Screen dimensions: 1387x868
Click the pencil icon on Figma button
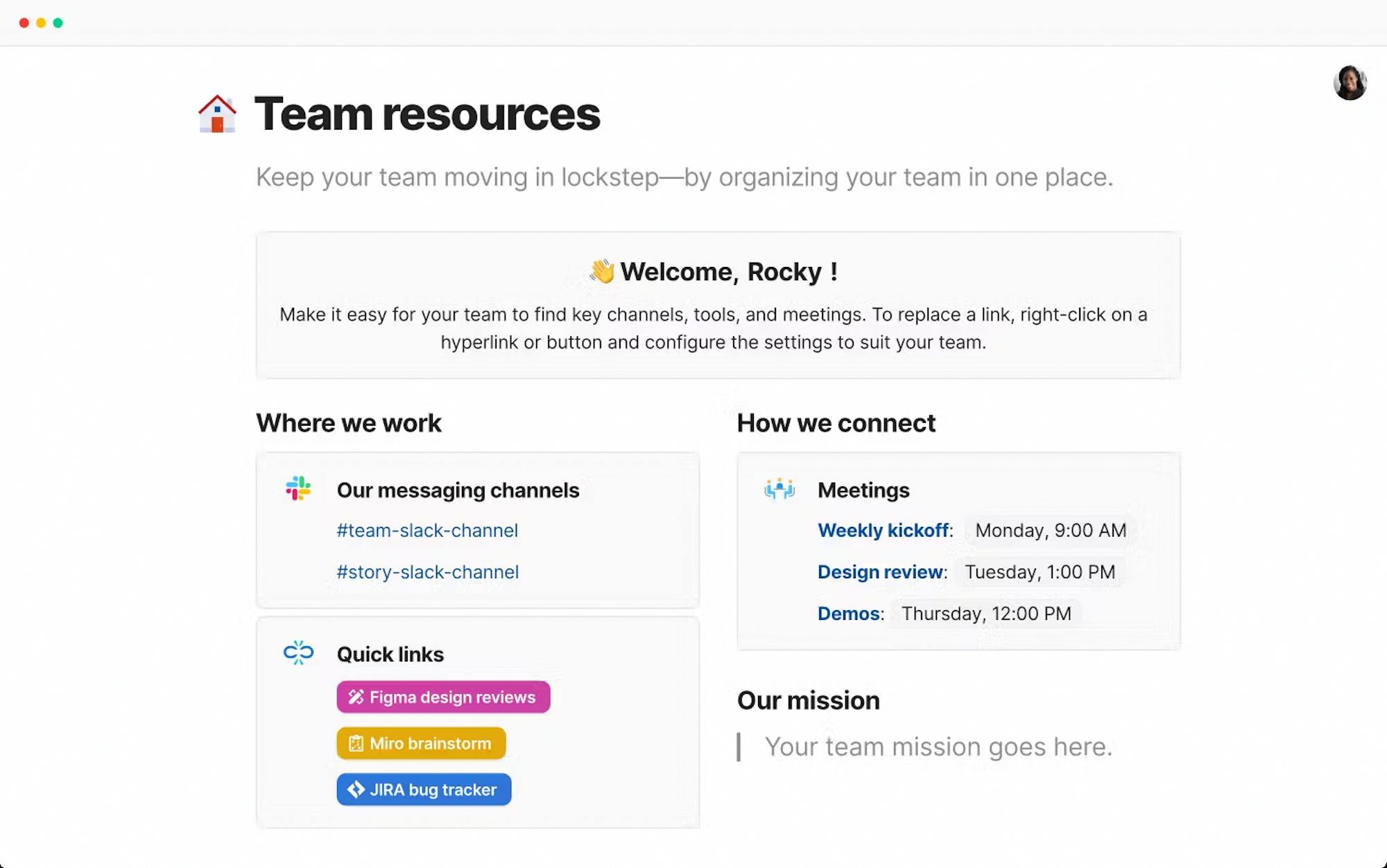tap(356, 697)
